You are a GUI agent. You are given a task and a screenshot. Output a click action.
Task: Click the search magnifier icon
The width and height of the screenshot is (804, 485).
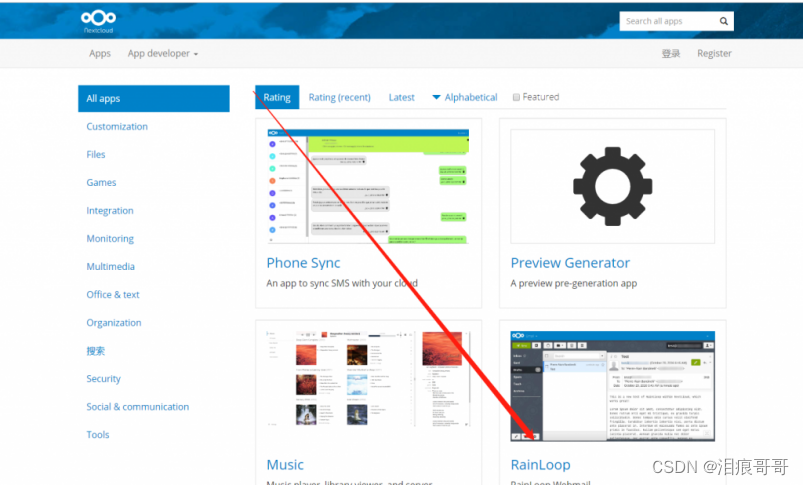[723, 21]
